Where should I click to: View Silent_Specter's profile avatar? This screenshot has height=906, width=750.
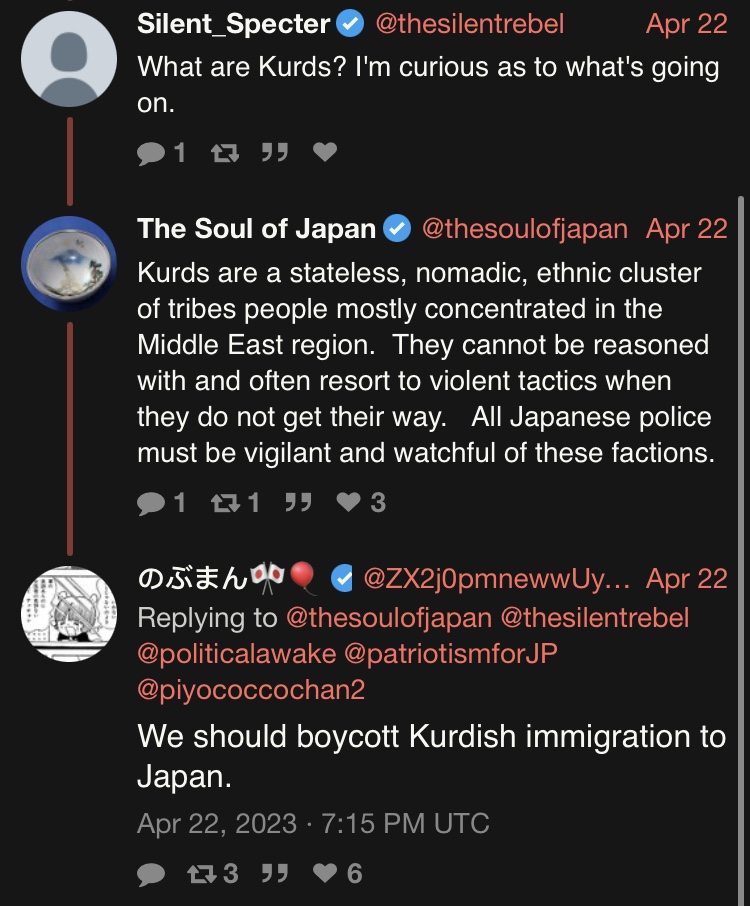point(69,58)
